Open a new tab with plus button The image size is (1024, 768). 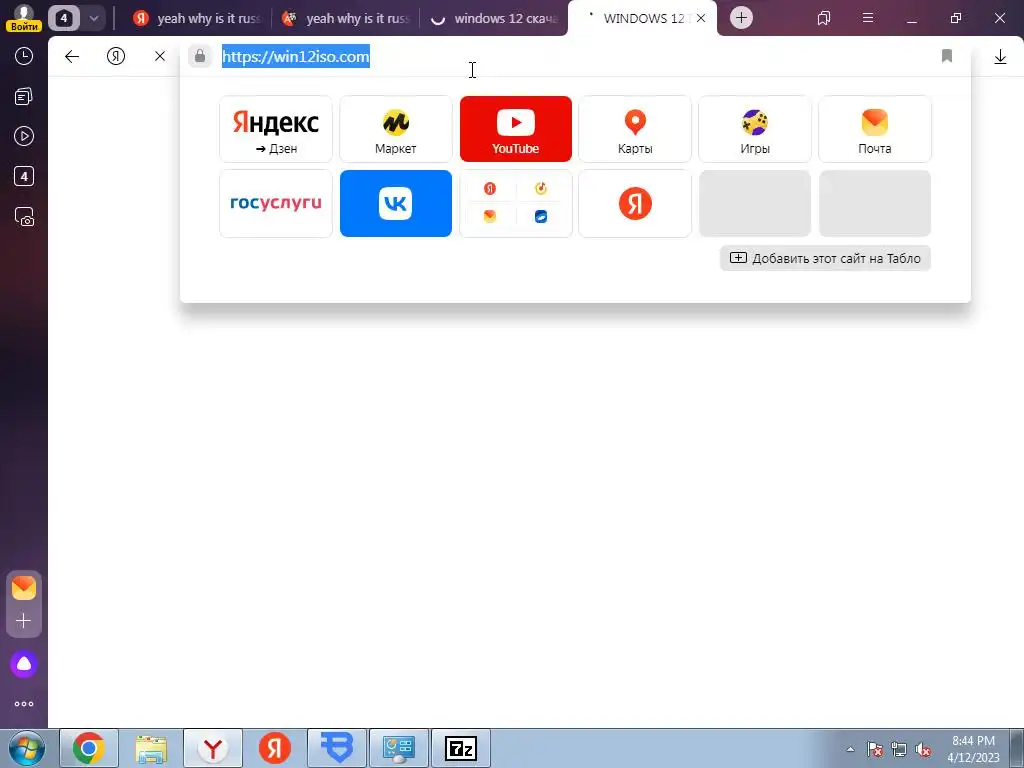pyautogui.click(x=741, y=18)
